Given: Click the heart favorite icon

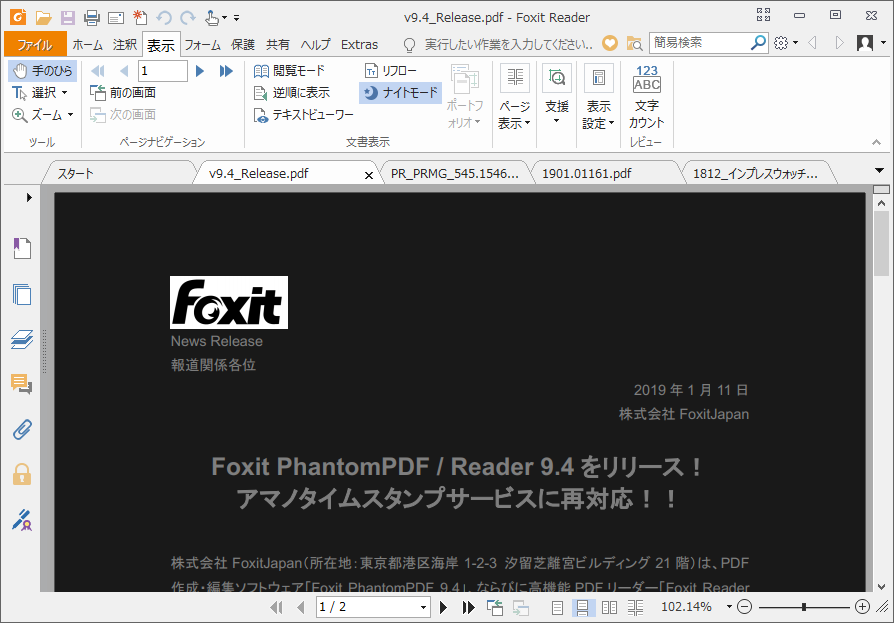Looking at the screenshot, I should (x=610, y=43).
